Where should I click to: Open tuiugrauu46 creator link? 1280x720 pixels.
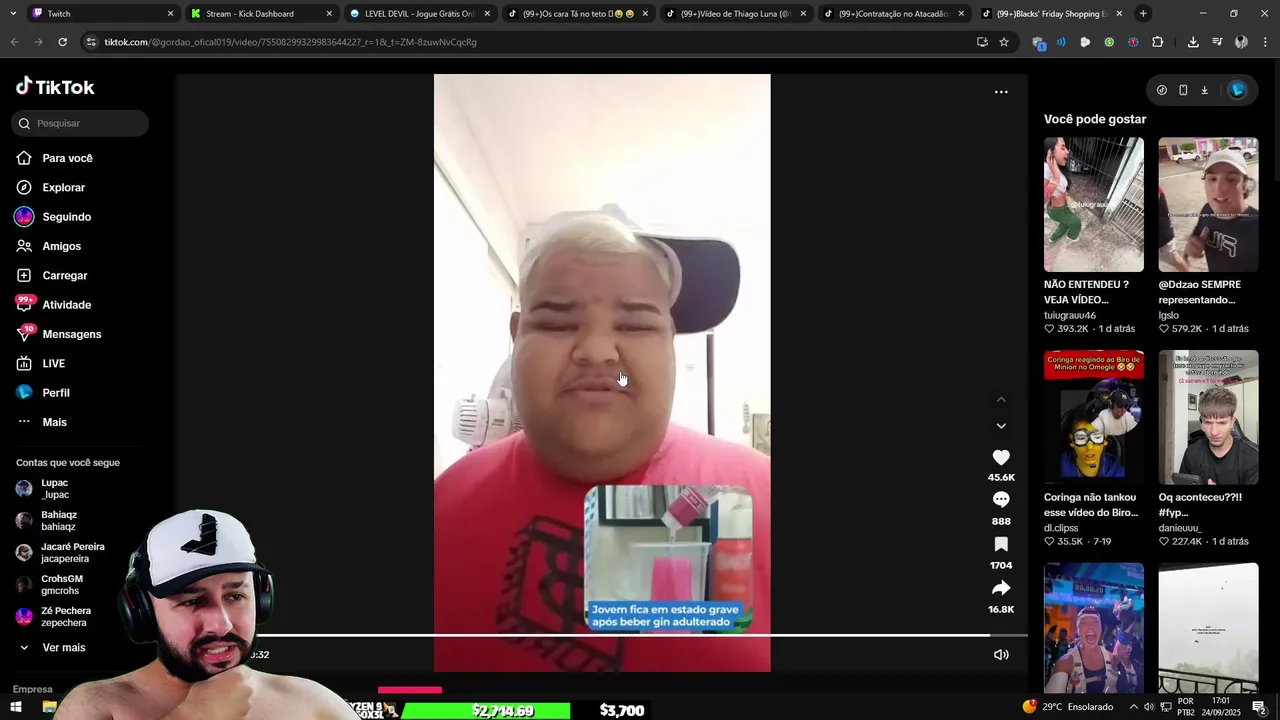pyautogui.click(x=1070, y=315)
